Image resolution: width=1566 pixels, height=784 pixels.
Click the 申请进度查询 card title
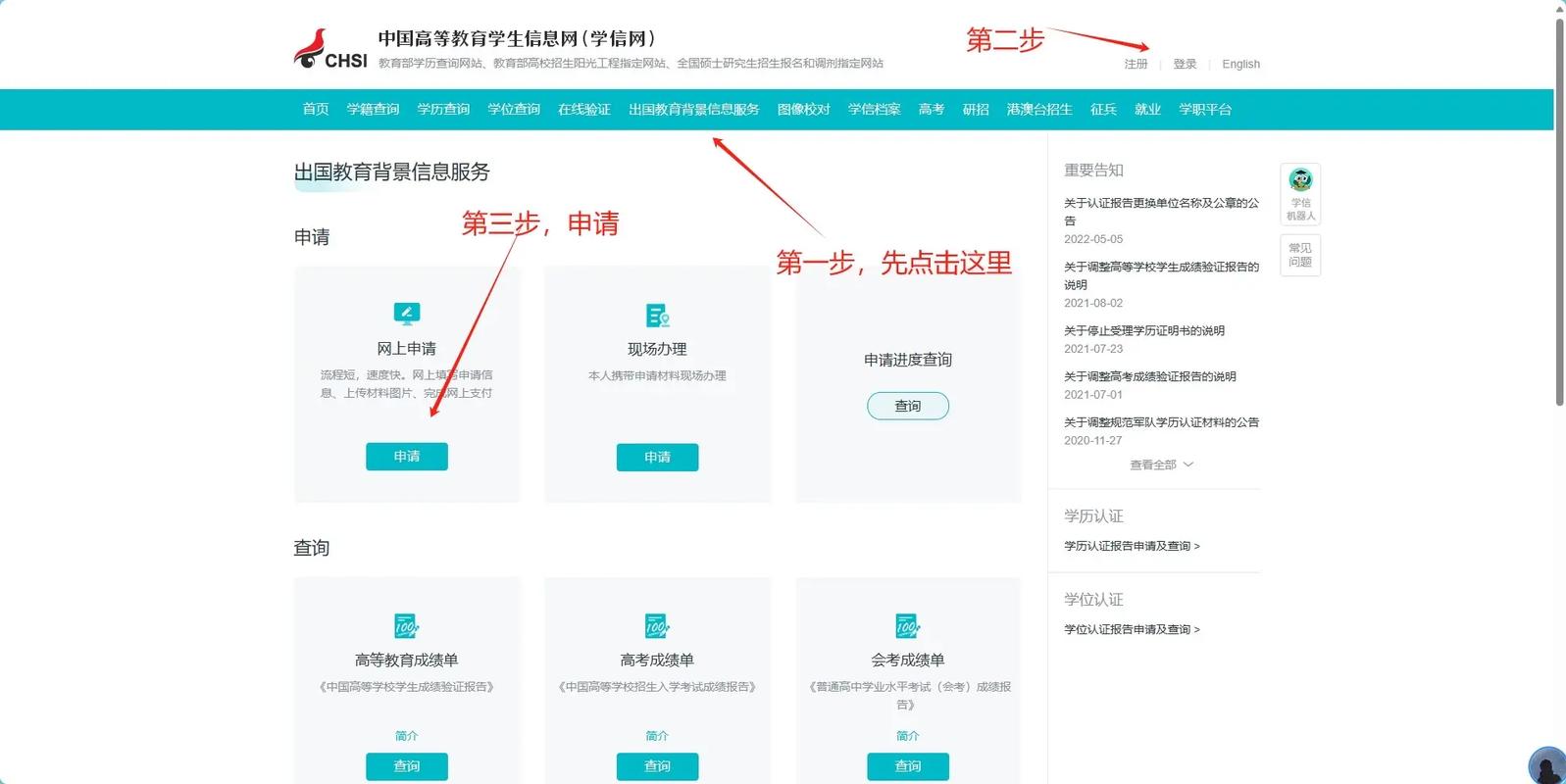click(908, 360)
